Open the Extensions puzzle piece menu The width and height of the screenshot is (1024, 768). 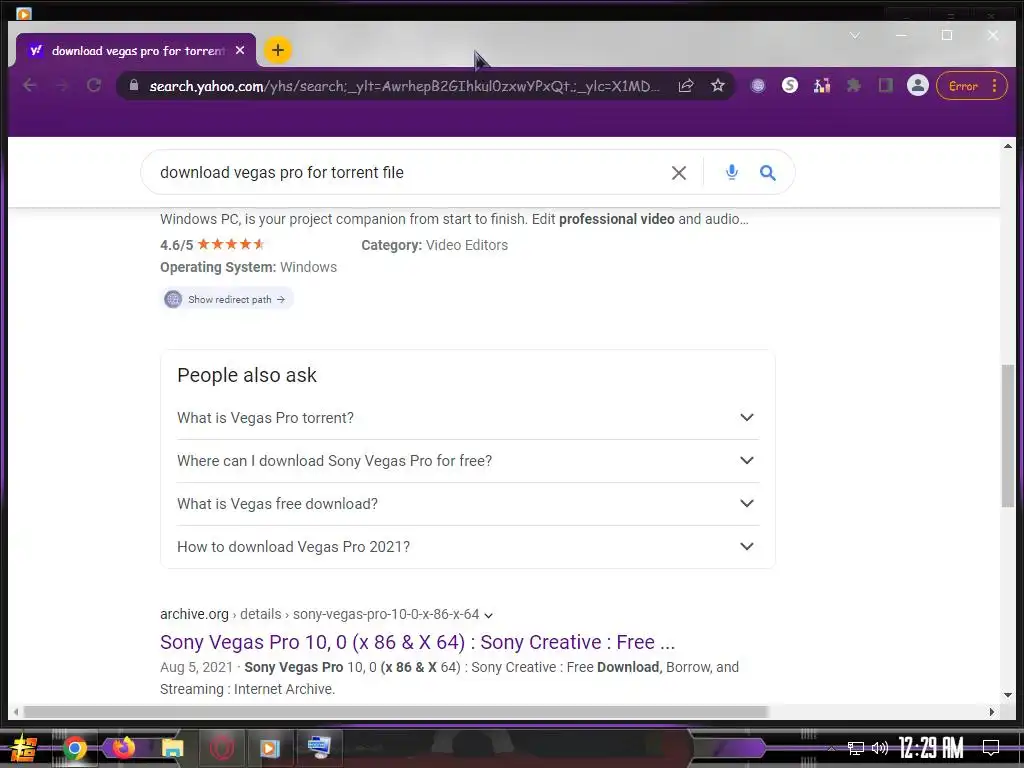[x=854, y=86]
